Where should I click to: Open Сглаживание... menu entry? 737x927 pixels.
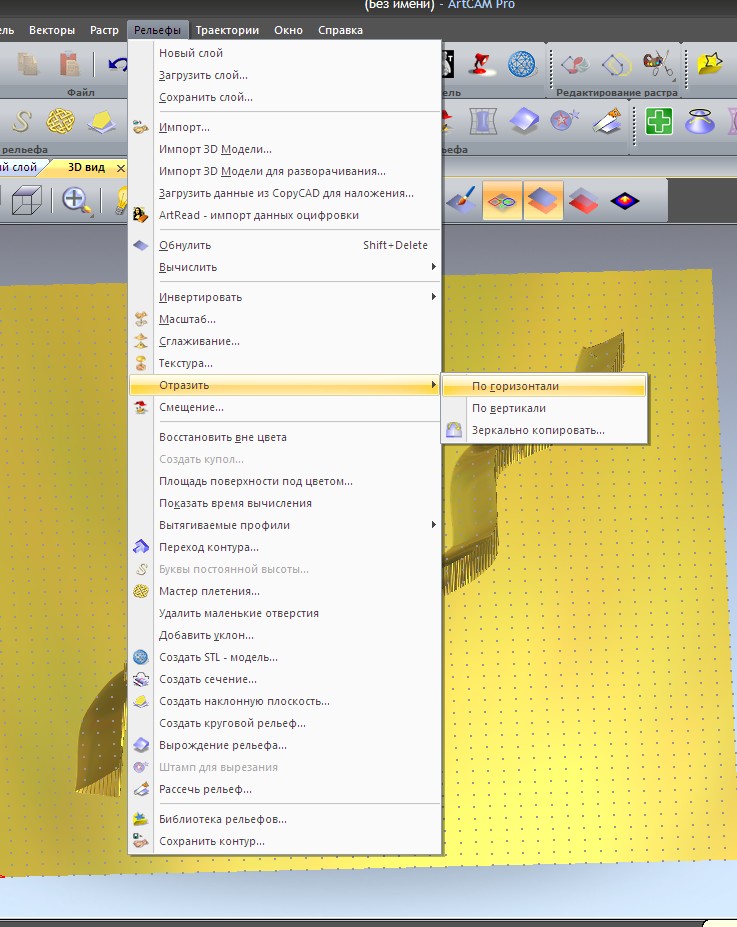click(x=285, y=341)
